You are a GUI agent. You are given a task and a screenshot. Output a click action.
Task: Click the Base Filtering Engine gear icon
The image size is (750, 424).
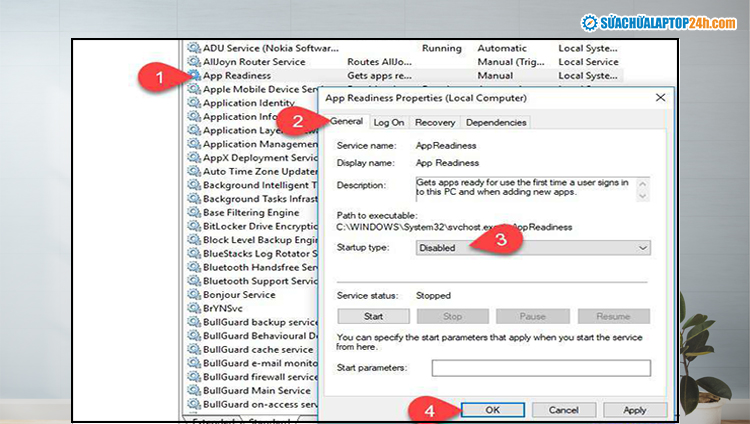tap(194, 213)
